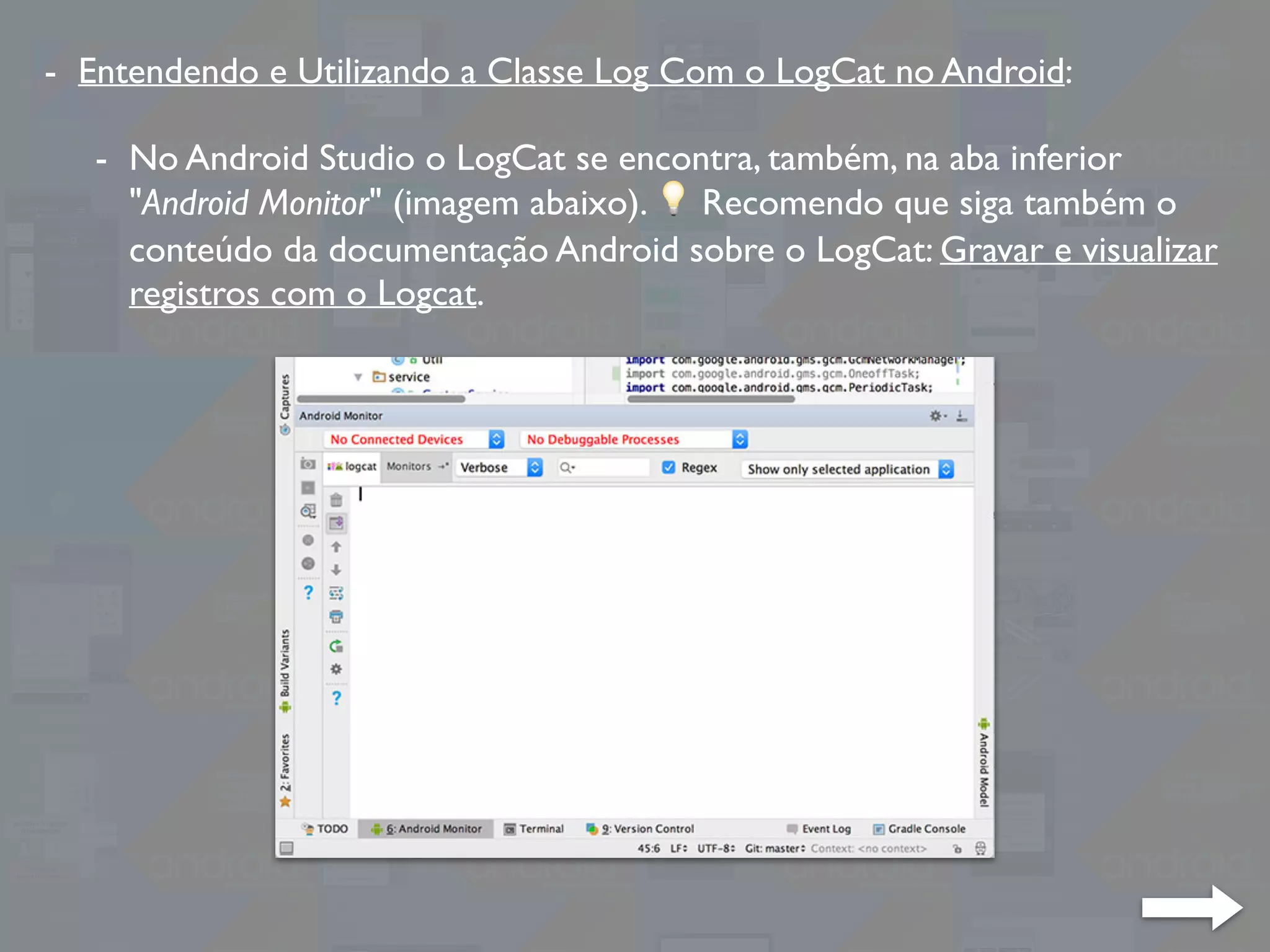
Task: Click the screen capture camera icon
Action: point(308,464)
